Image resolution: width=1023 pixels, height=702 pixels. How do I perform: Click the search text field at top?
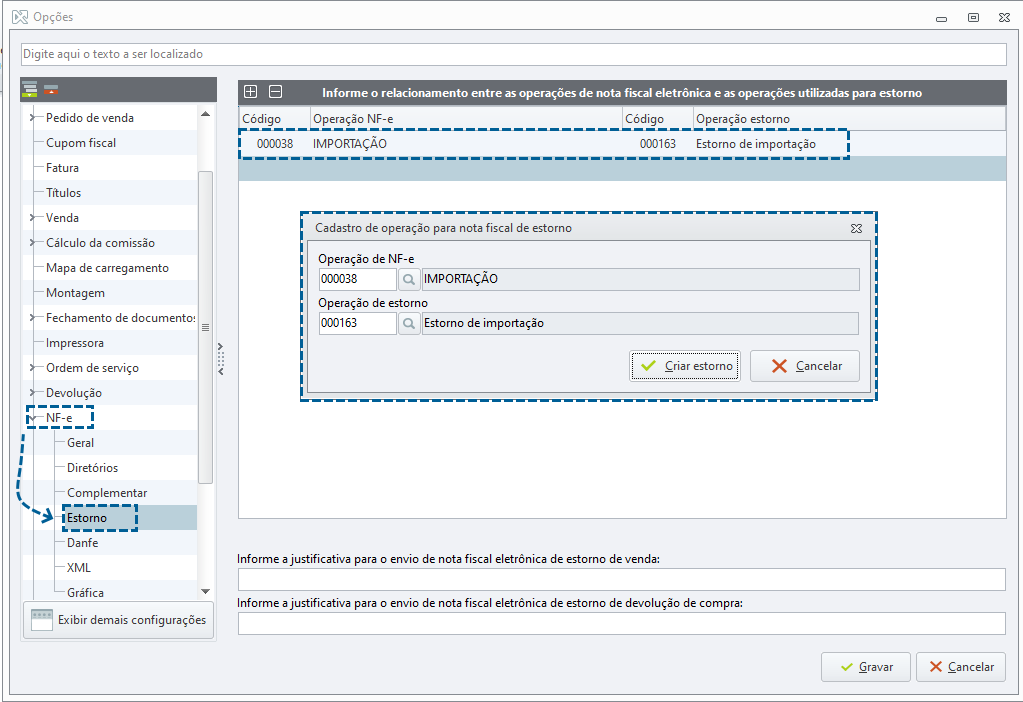[513, 54]
